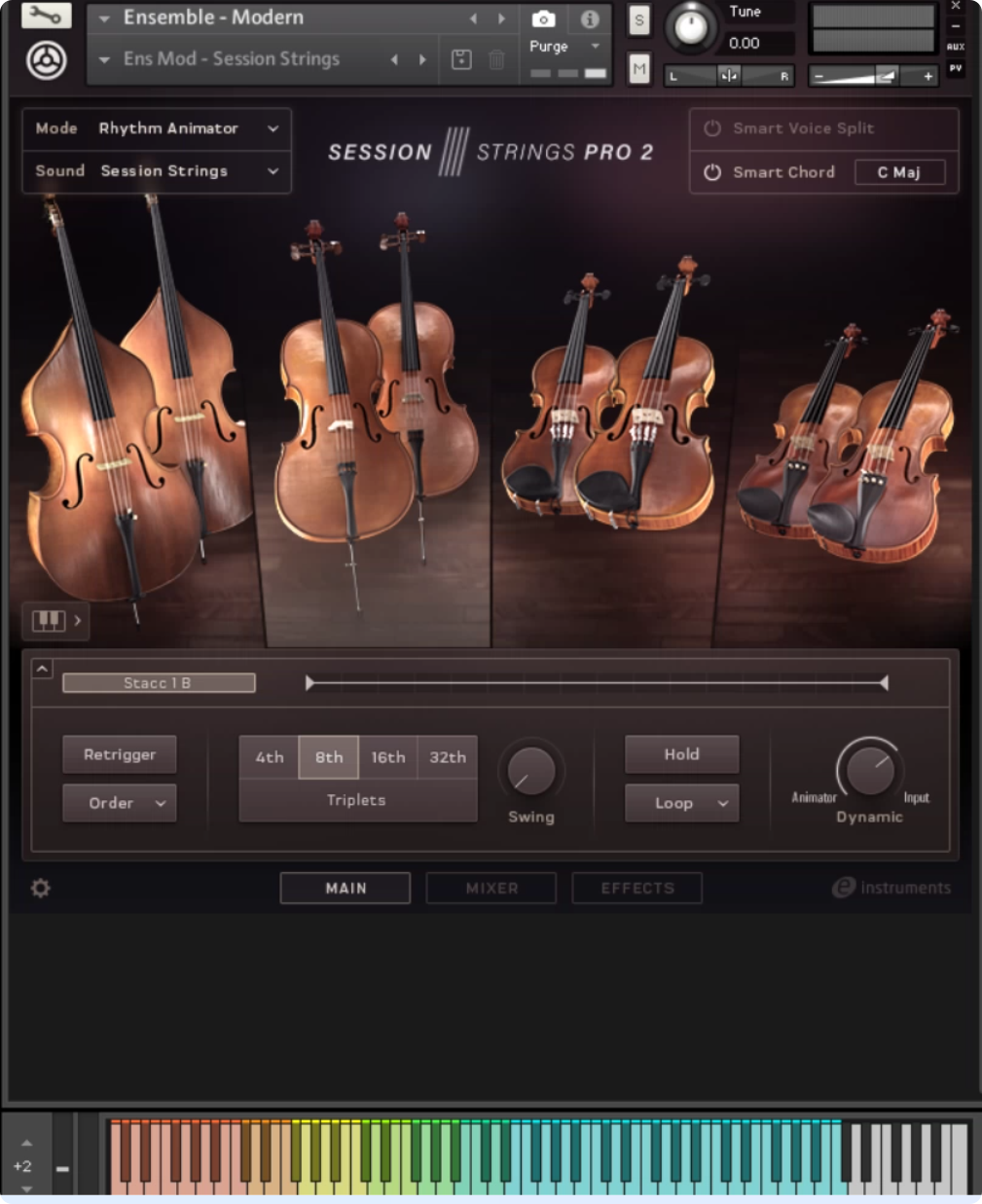This screenshot has height=1204, width=982.
Task: Switch to the MAIN tab
Action: pos(346,888)
